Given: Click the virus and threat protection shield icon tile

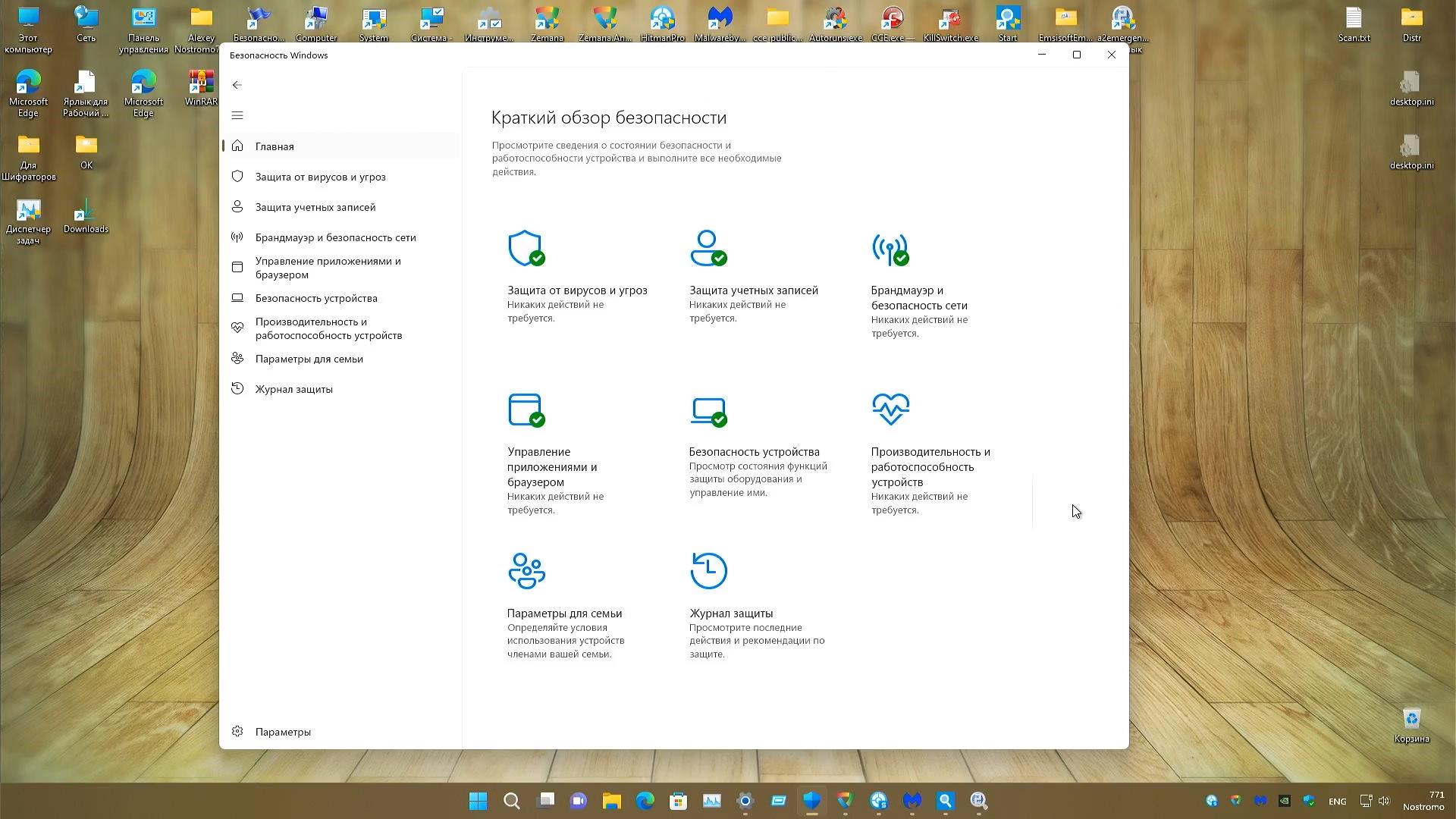Looking at the screenshot, I should point(526,249).
